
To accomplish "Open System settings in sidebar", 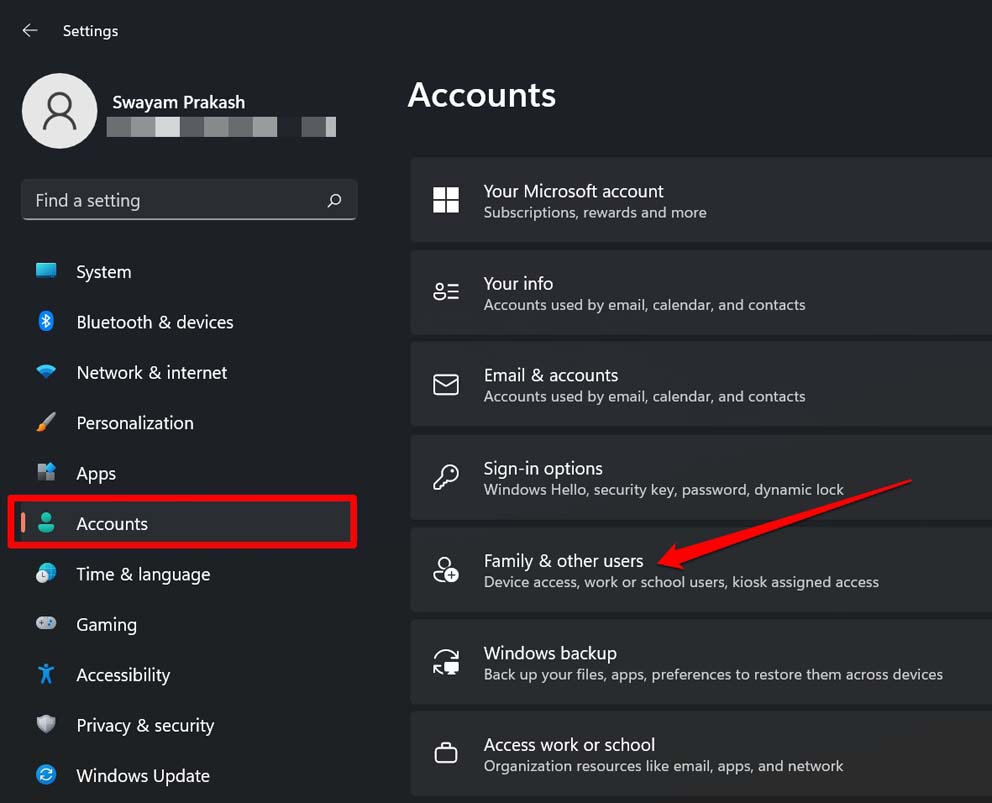I will [103, 272].
